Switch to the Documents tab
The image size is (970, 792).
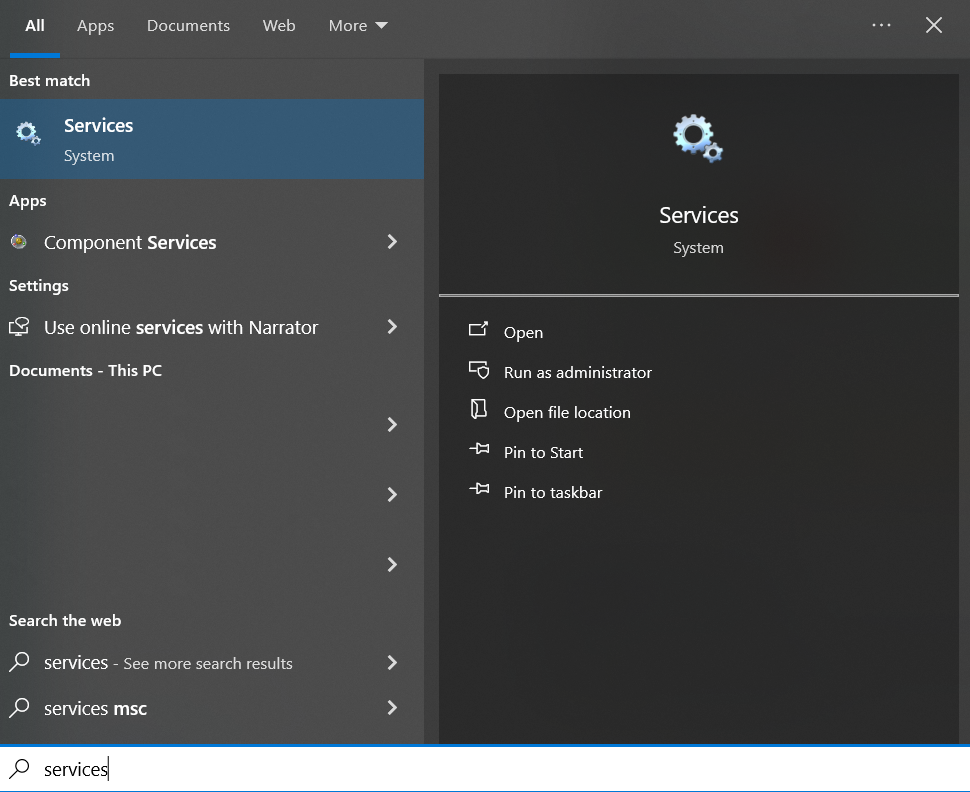(x=188, y=25)
